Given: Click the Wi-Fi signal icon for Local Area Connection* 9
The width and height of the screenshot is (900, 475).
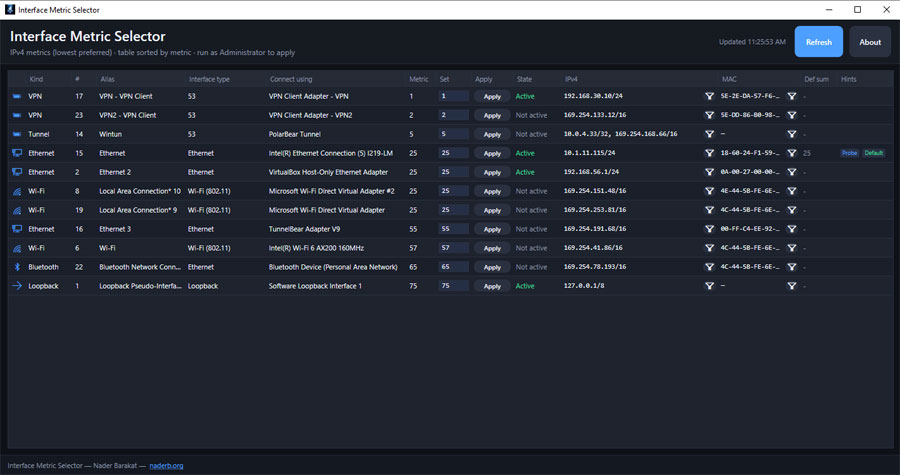Looking at the screenshot, I should click(17, 210).
